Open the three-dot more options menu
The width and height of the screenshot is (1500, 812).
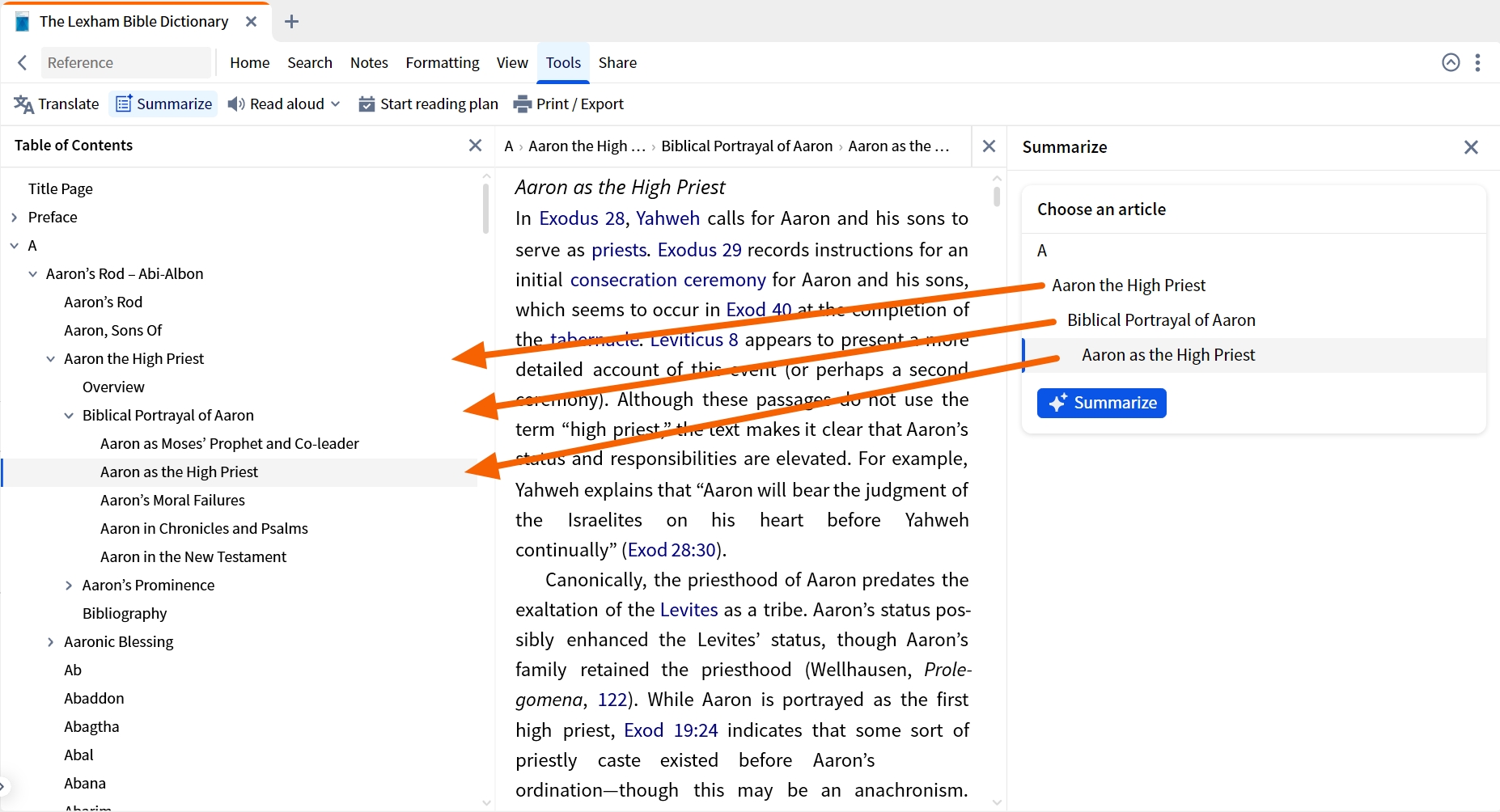point(1477,62)
